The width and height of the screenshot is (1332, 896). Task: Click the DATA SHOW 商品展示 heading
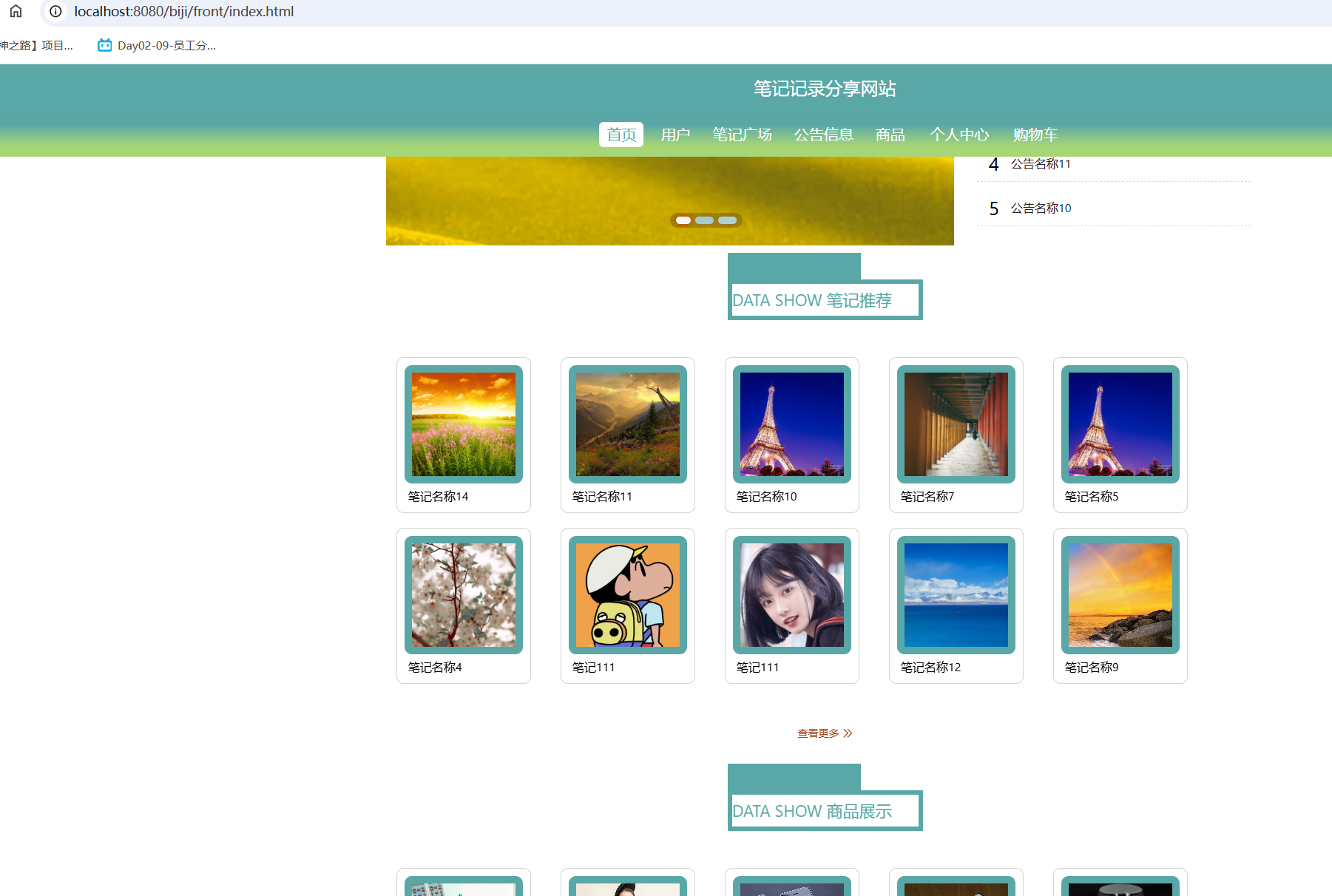(812, 811)
